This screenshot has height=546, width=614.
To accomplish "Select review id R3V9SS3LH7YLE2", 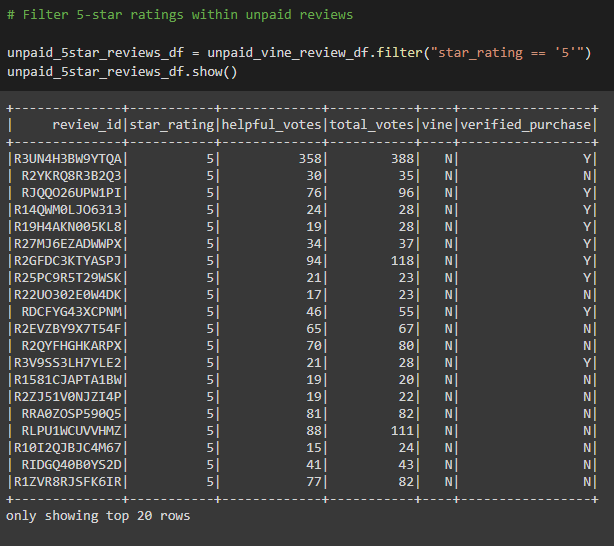I will (x=68, y=363).
